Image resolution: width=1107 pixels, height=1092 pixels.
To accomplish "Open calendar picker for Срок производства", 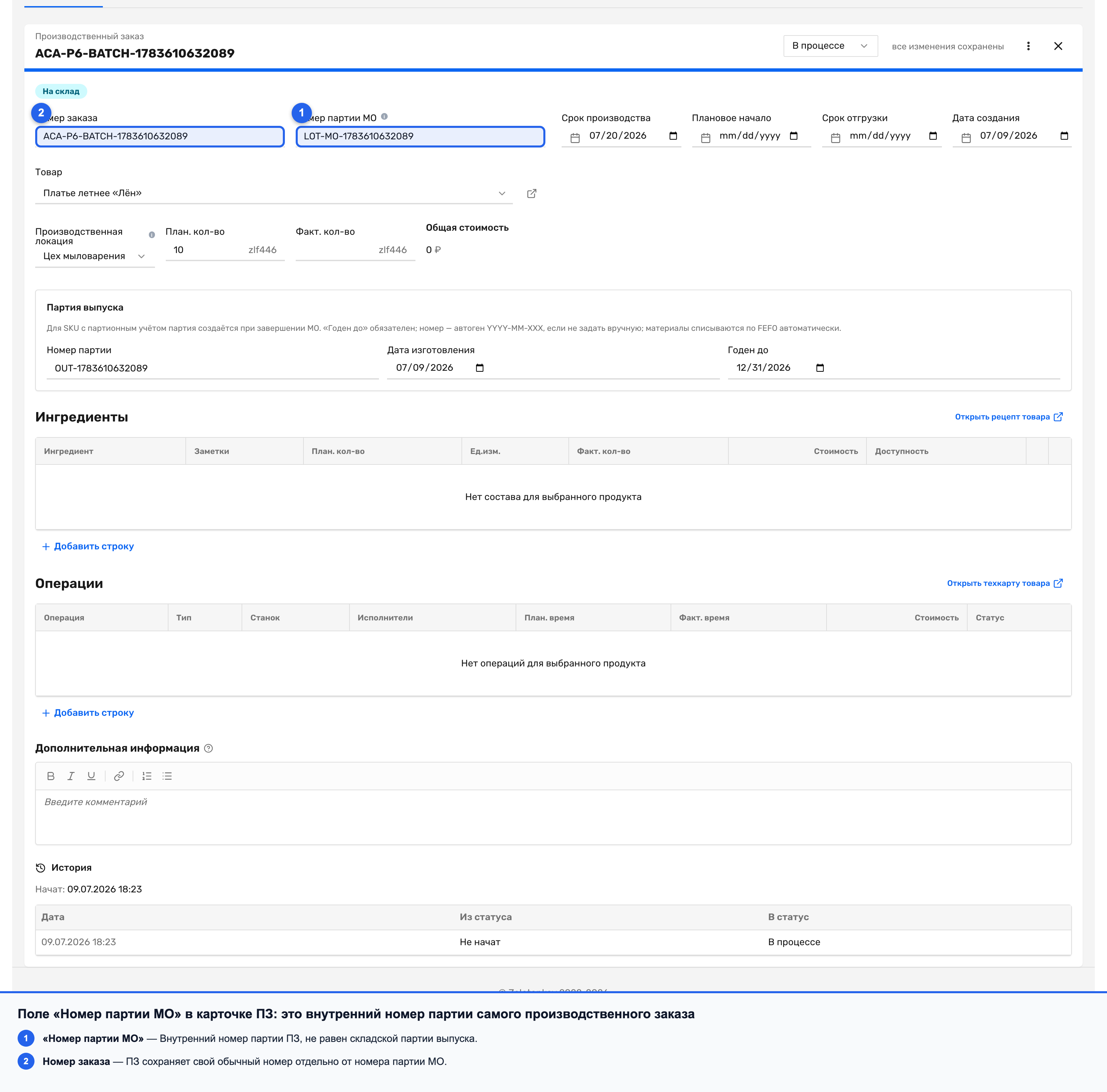I will (673, 136).
